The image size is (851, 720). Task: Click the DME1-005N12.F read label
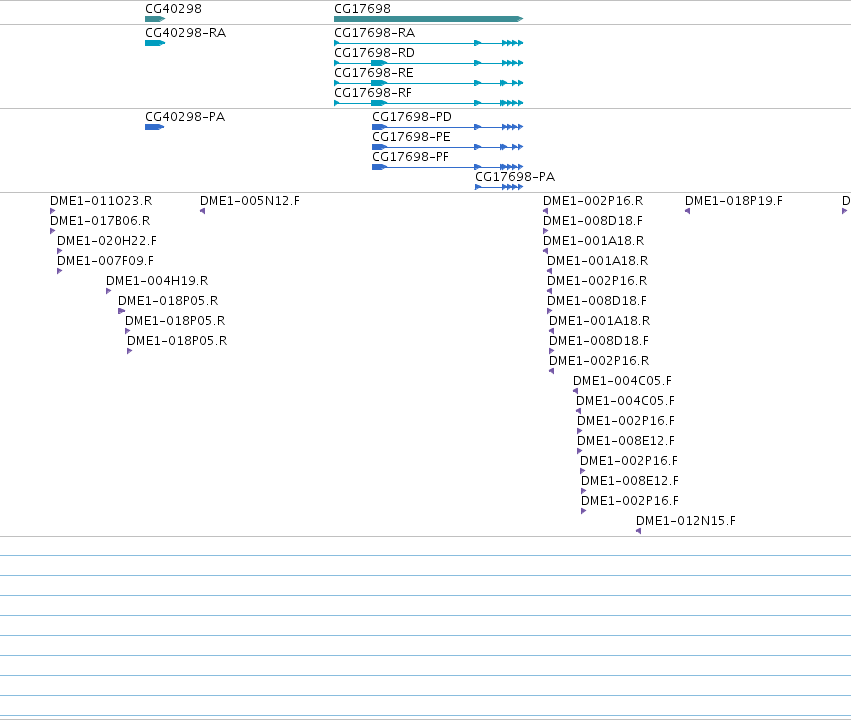[x=250, y=201]
